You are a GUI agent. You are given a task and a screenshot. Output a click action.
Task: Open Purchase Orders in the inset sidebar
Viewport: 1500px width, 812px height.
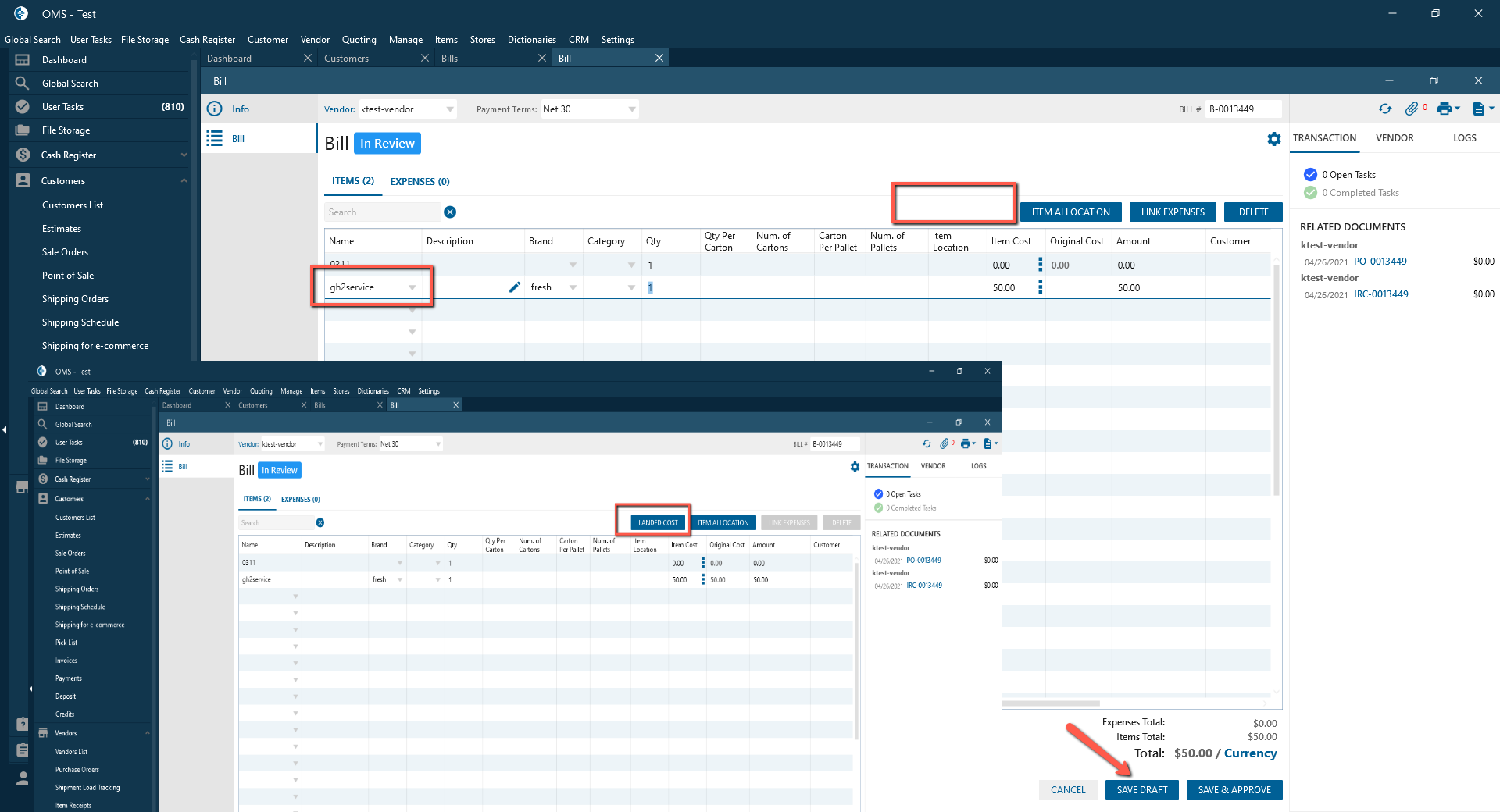pyautogui.click(x=77, y=770)
